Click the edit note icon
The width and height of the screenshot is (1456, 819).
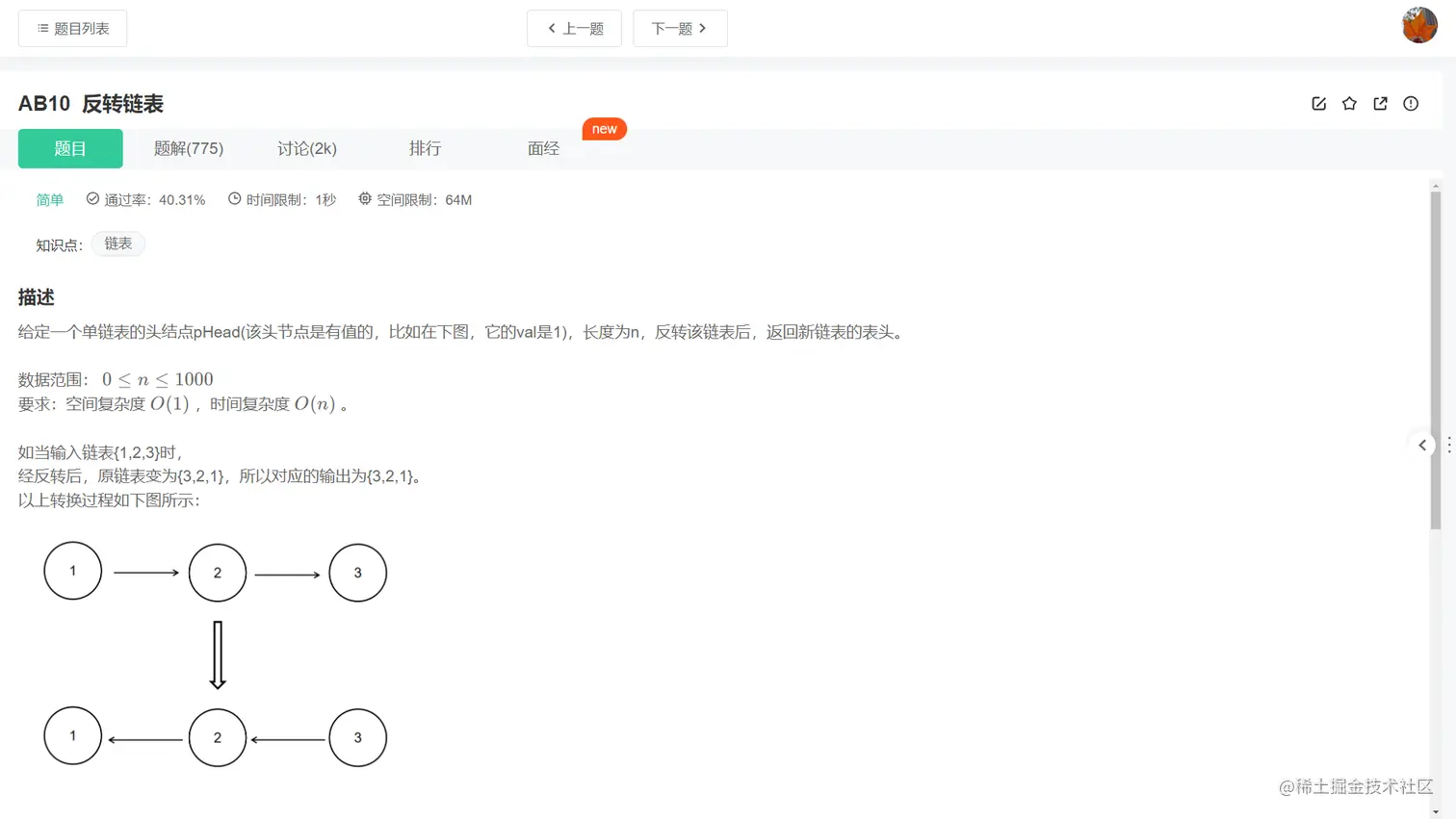click(1319, 104)
